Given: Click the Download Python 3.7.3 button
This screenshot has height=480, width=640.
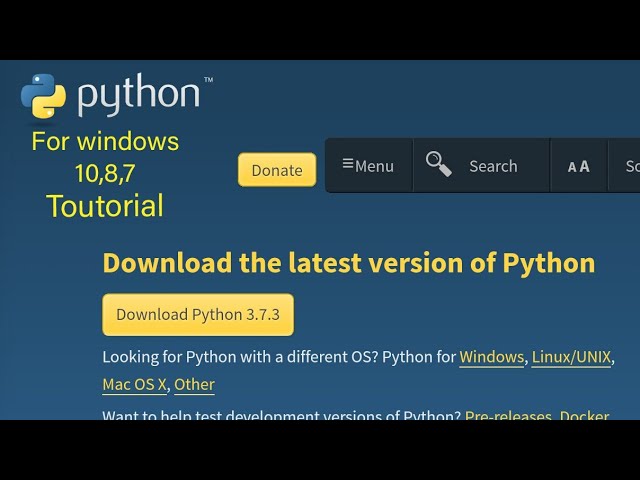Looking at the screenshot, I should click(x=198, y=315).
